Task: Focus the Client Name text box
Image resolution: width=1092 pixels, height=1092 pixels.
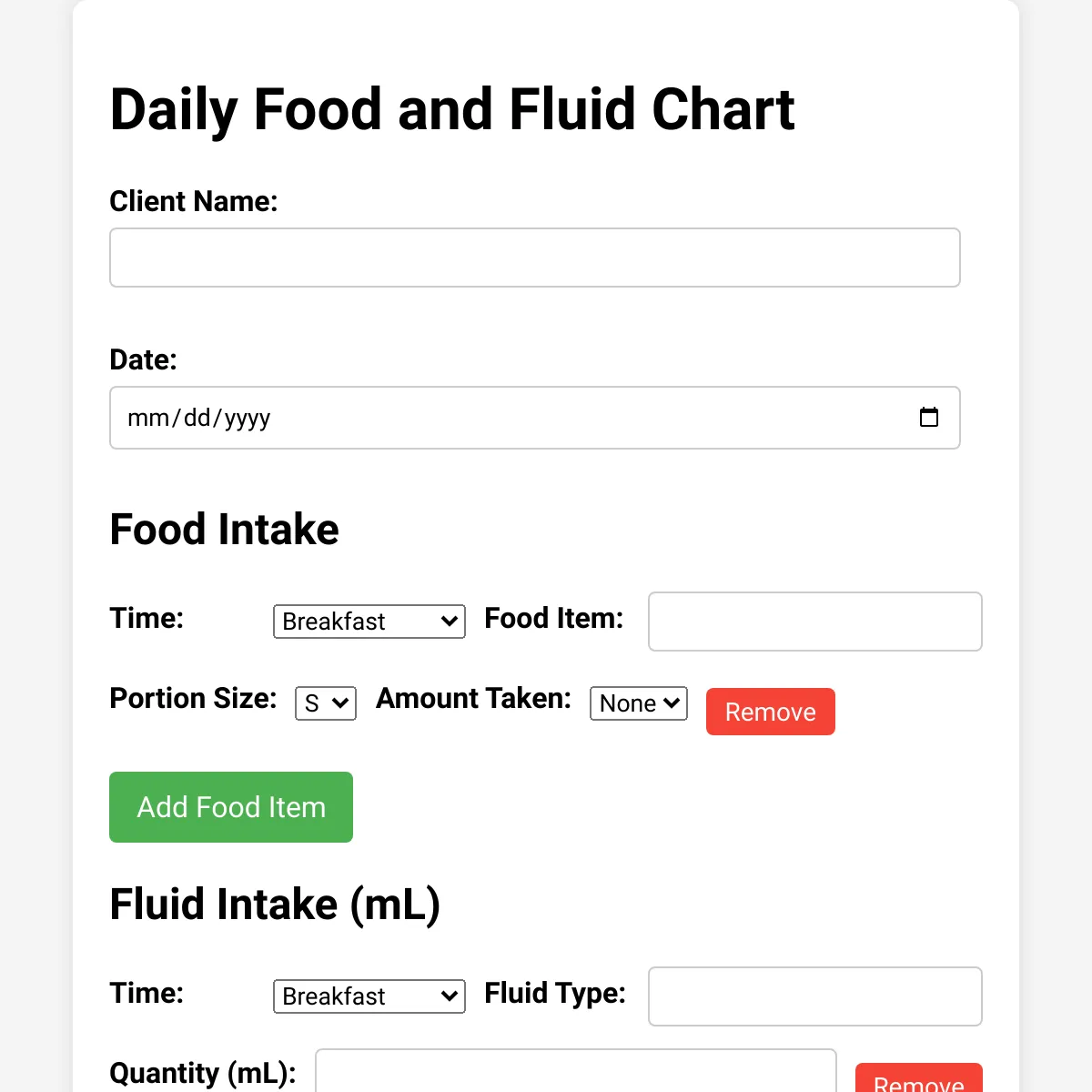Action: (535, 258)
